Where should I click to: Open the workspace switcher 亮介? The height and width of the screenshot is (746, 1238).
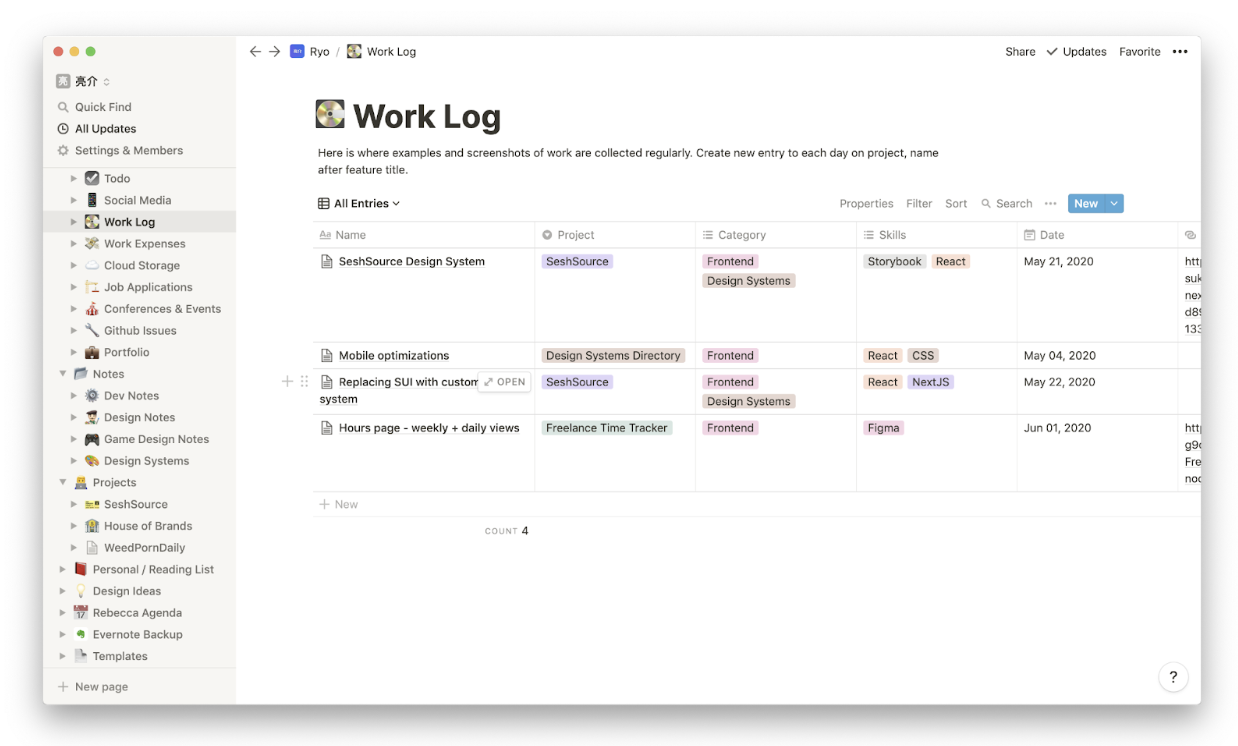(83, 81)
